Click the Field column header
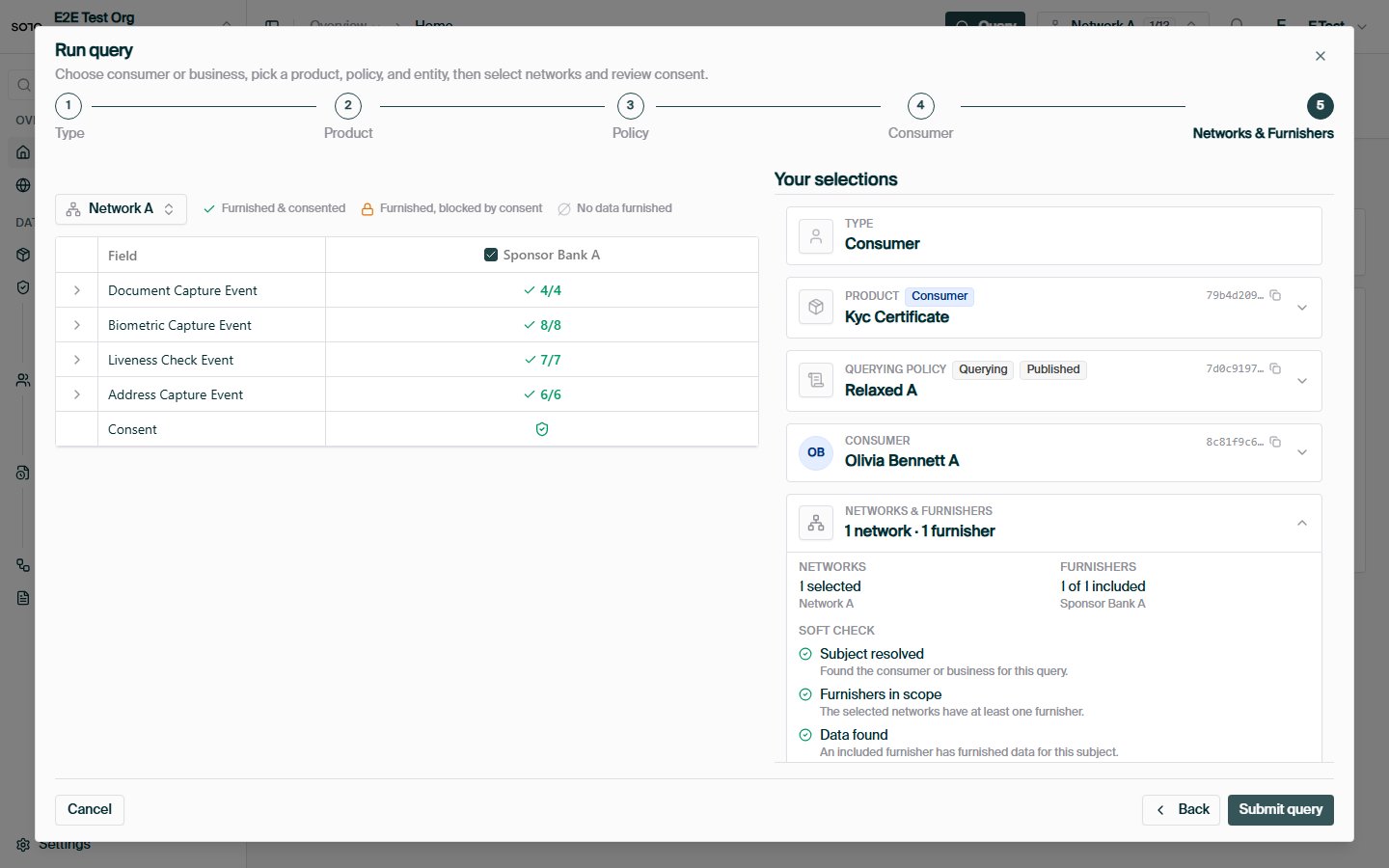This screenshot has height=868, width=1389. click(x=123, y=256)
